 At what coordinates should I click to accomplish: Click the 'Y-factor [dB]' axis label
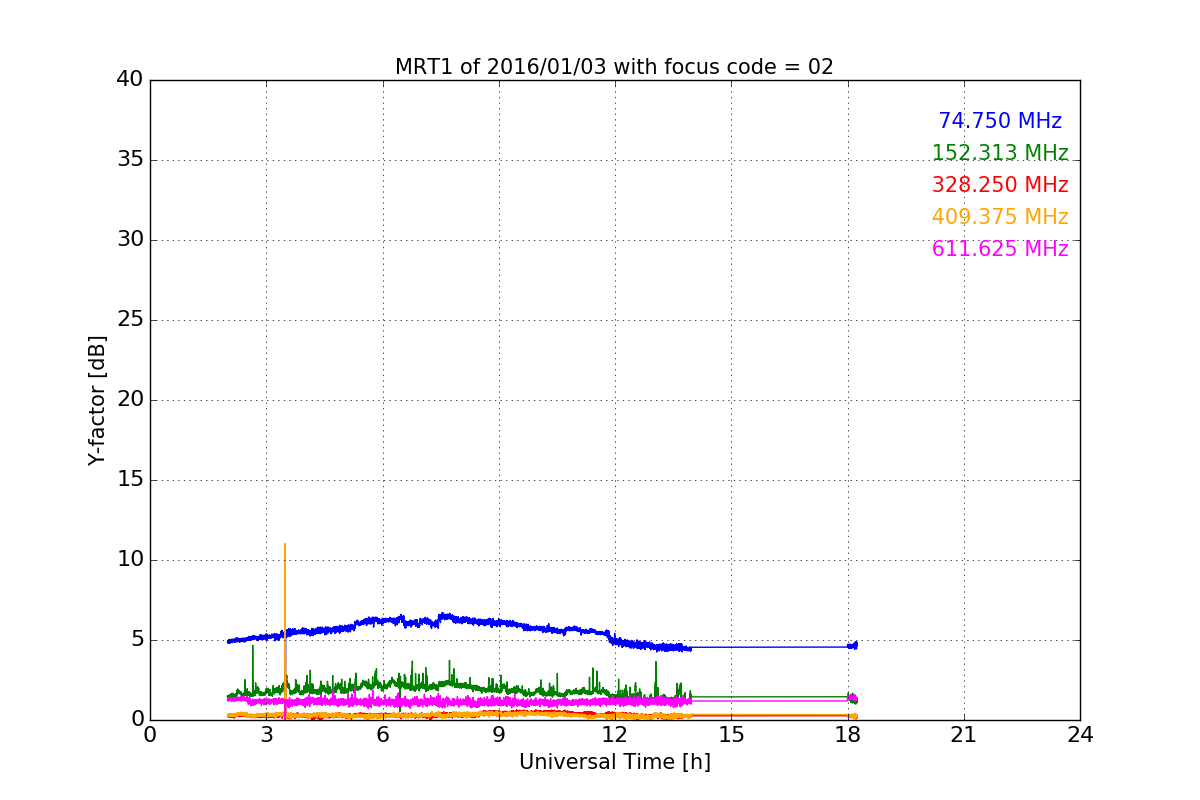click(x=97, y=400)
